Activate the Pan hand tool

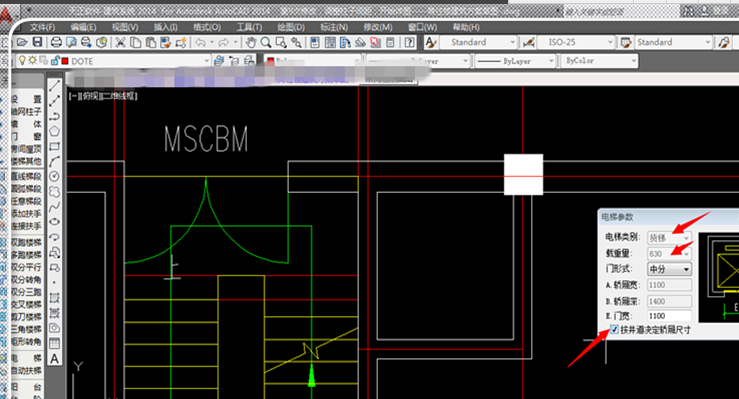click(251, 42)
